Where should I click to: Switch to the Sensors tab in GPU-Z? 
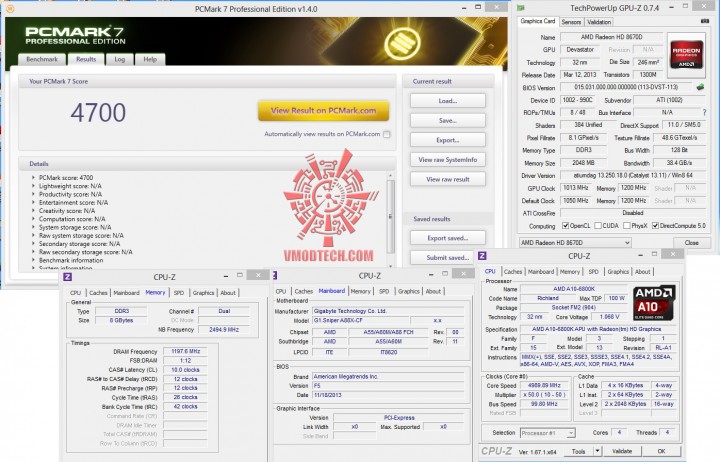point(571,22)
